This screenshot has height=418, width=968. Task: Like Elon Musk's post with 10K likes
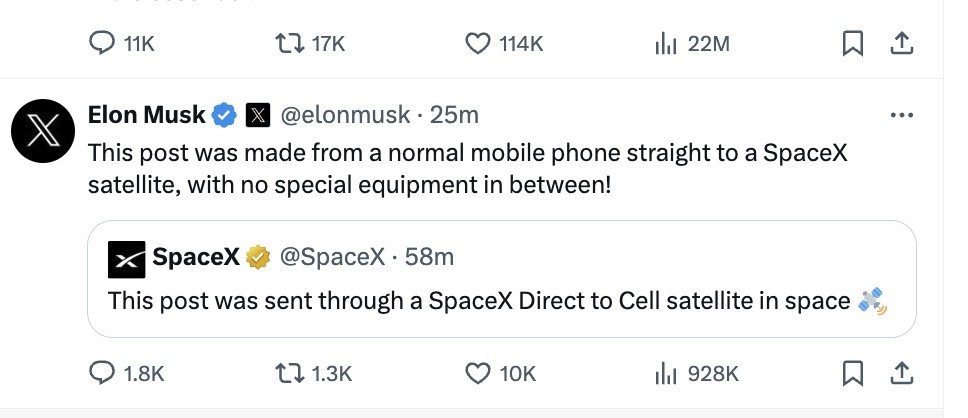tap(480, 374)
